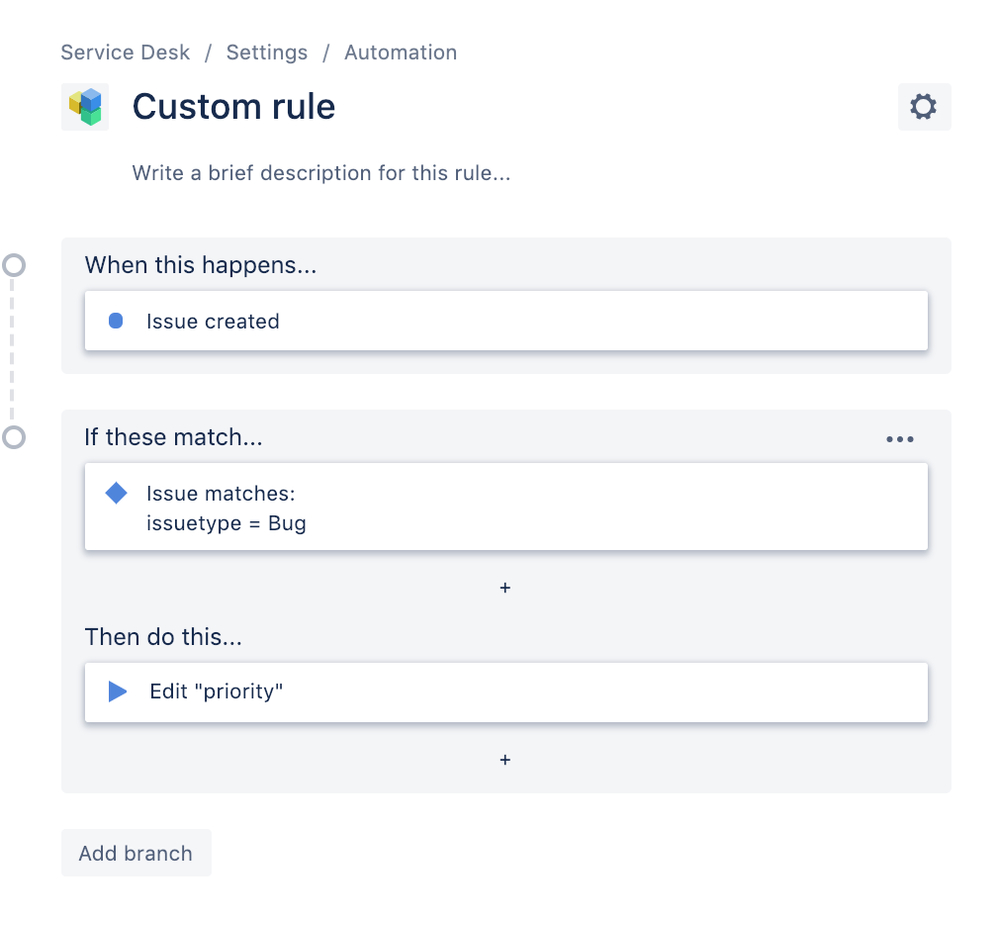Open the rule settings gear
Viewport: 999px width, 928px height.
pyautogui.click(x=923, y=106)
